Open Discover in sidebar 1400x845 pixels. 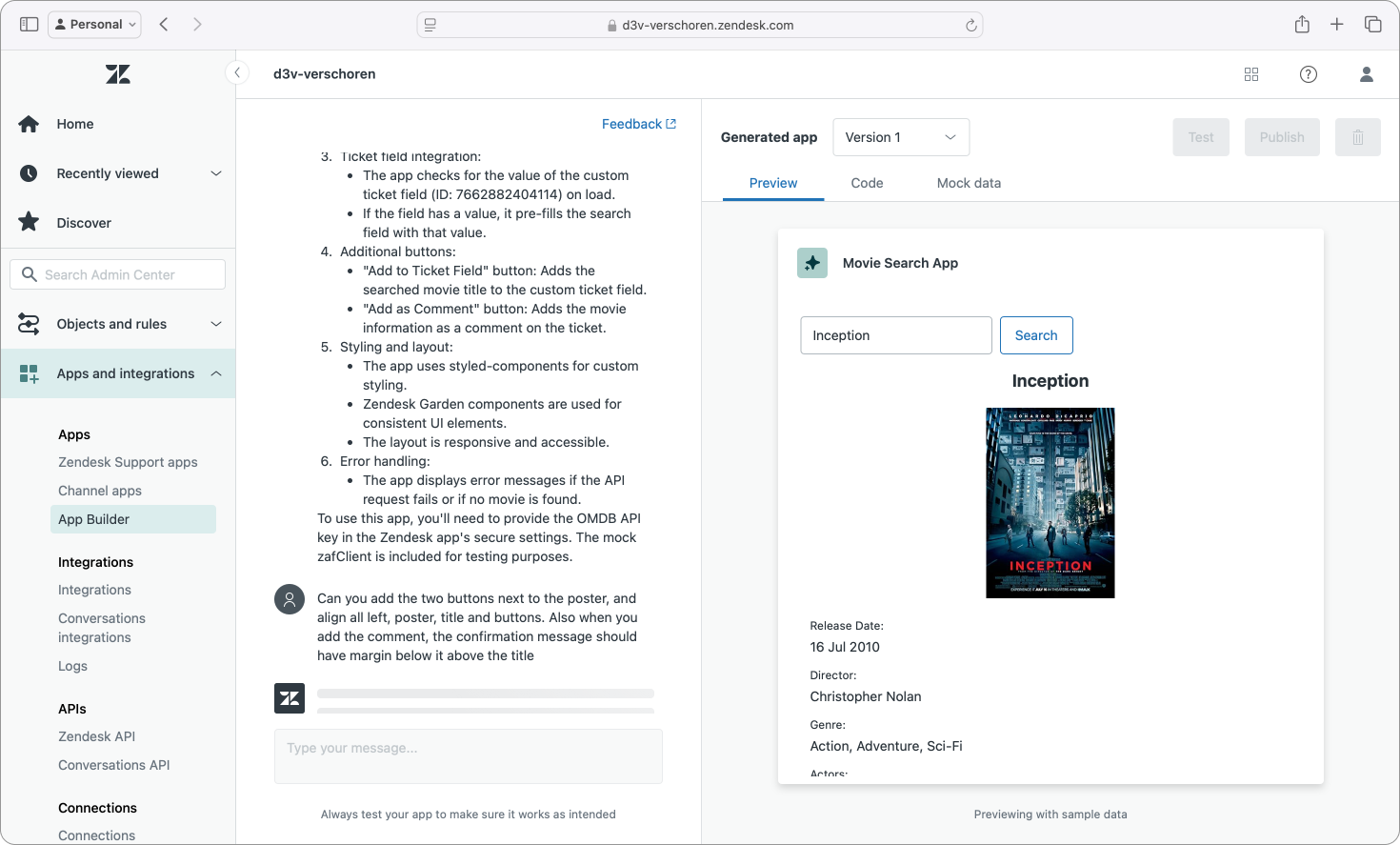(x=84, y=223)
